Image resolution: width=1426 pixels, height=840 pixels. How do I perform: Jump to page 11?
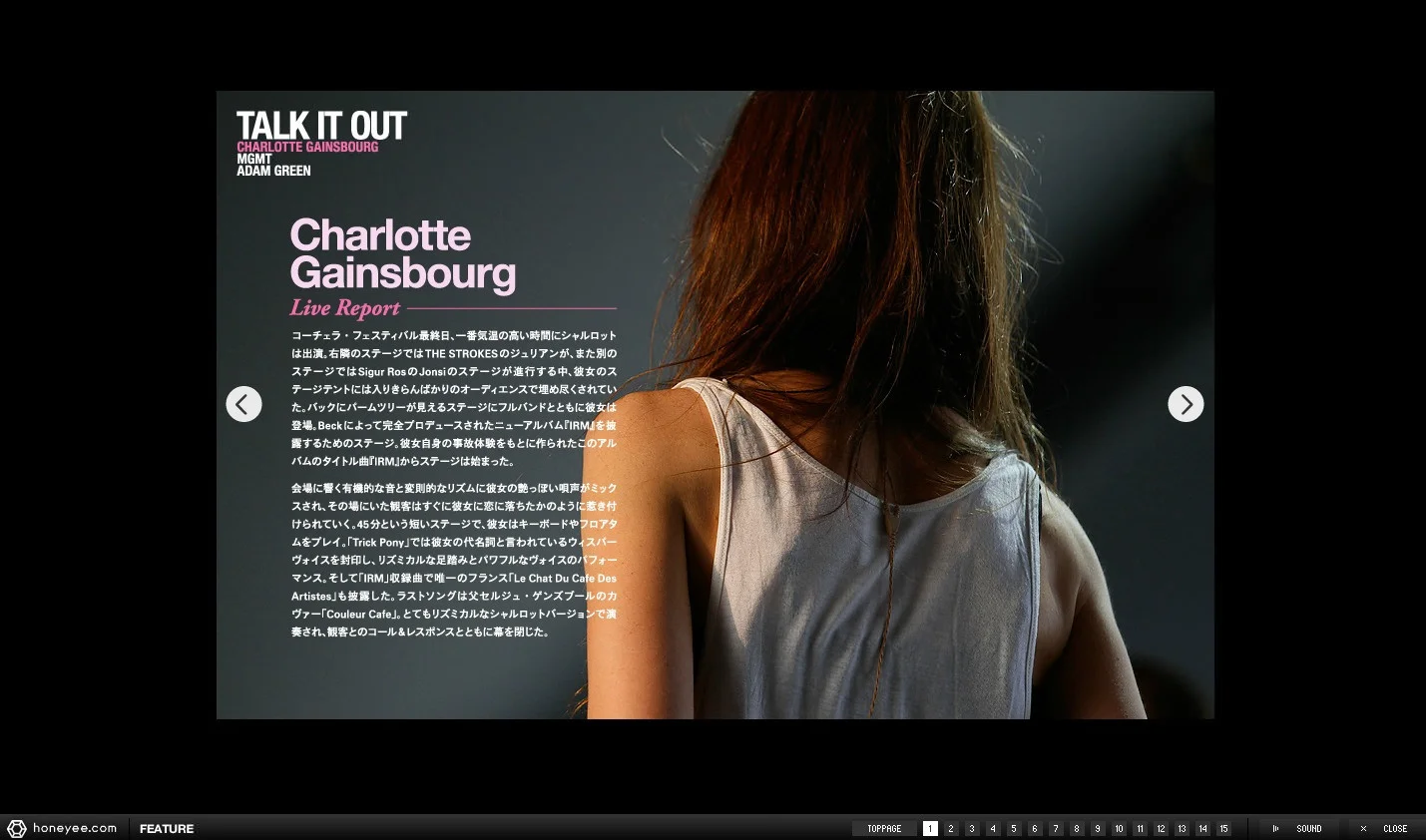coord(1140,829)
